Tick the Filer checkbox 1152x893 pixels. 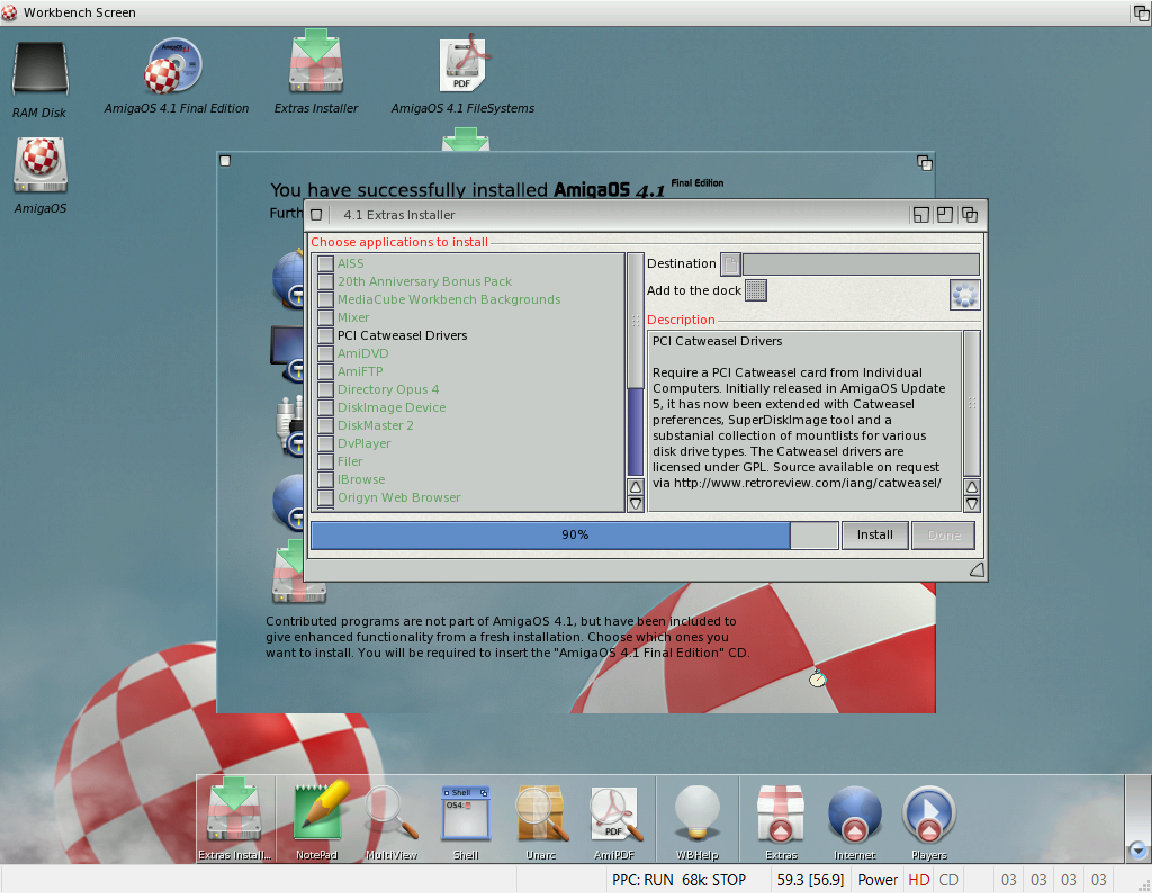point(325,462)
